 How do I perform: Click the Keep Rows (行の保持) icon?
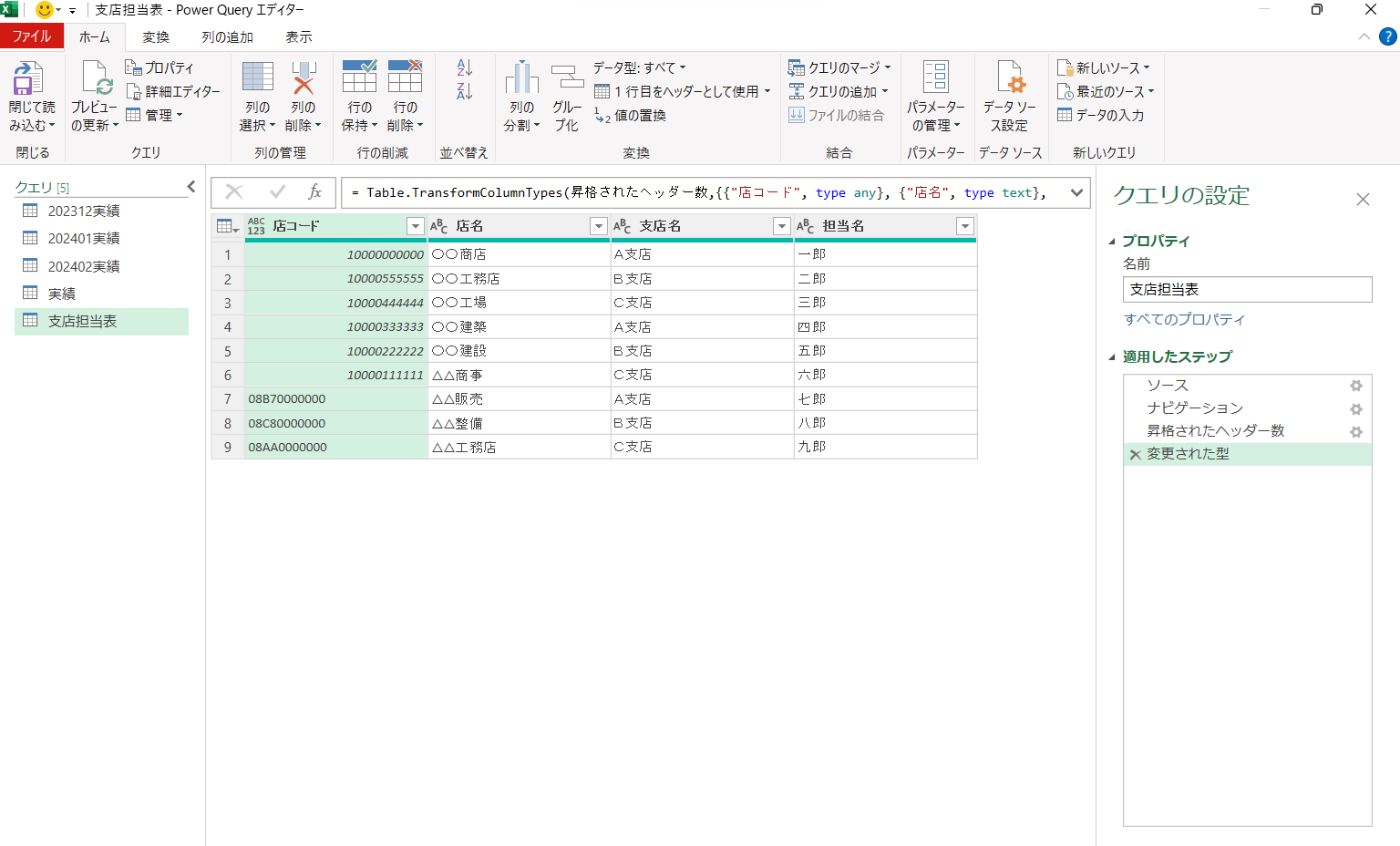359,77
